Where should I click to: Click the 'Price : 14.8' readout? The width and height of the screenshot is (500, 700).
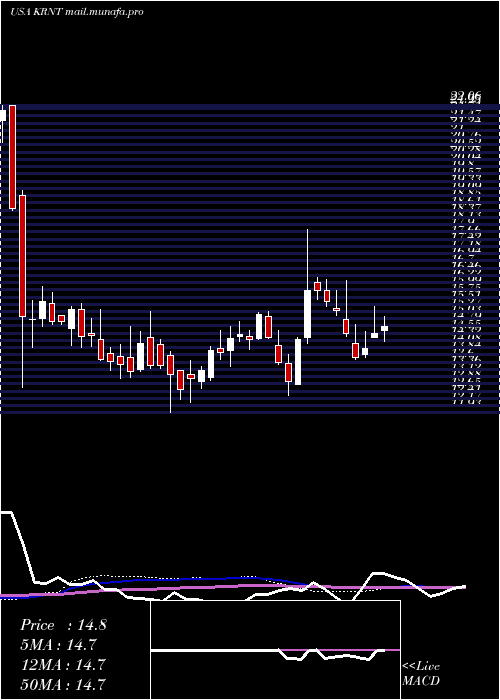pos(63,625)
